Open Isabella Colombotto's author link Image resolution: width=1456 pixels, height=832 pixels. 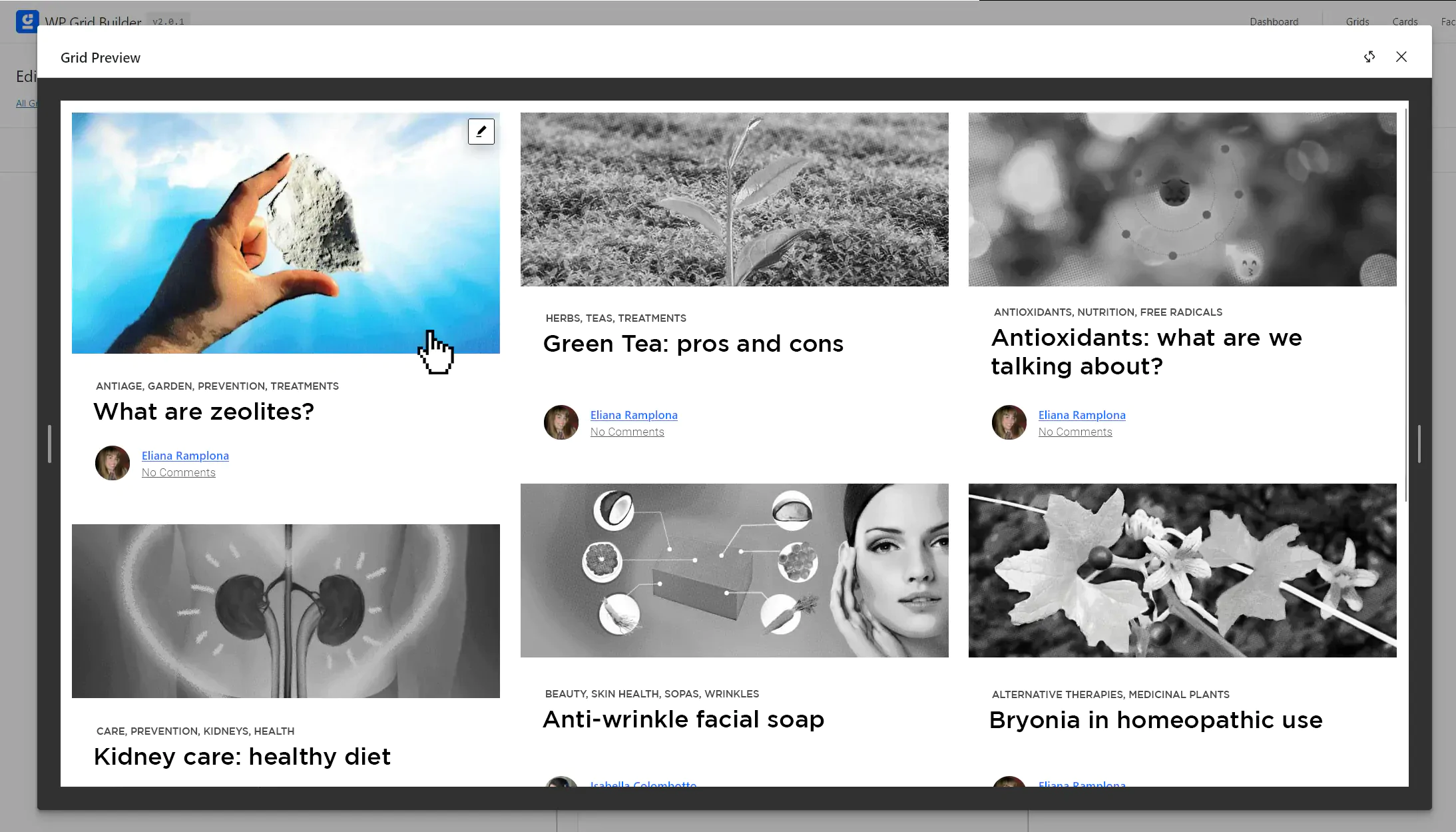642,785
